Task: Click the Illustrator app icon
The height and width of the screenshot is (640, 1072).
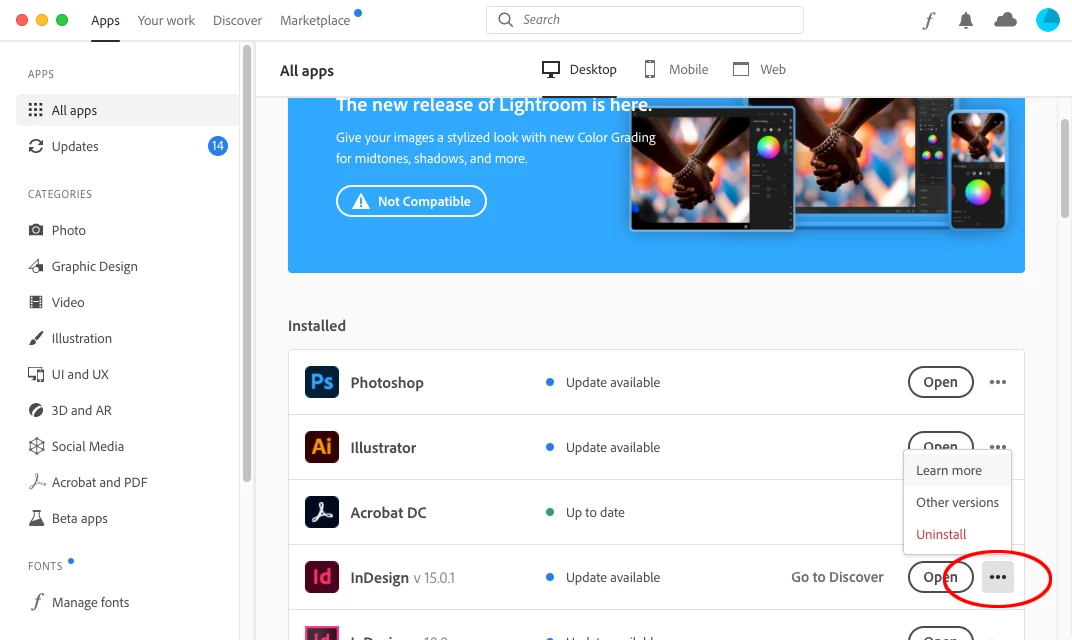Action: [321, 446]
